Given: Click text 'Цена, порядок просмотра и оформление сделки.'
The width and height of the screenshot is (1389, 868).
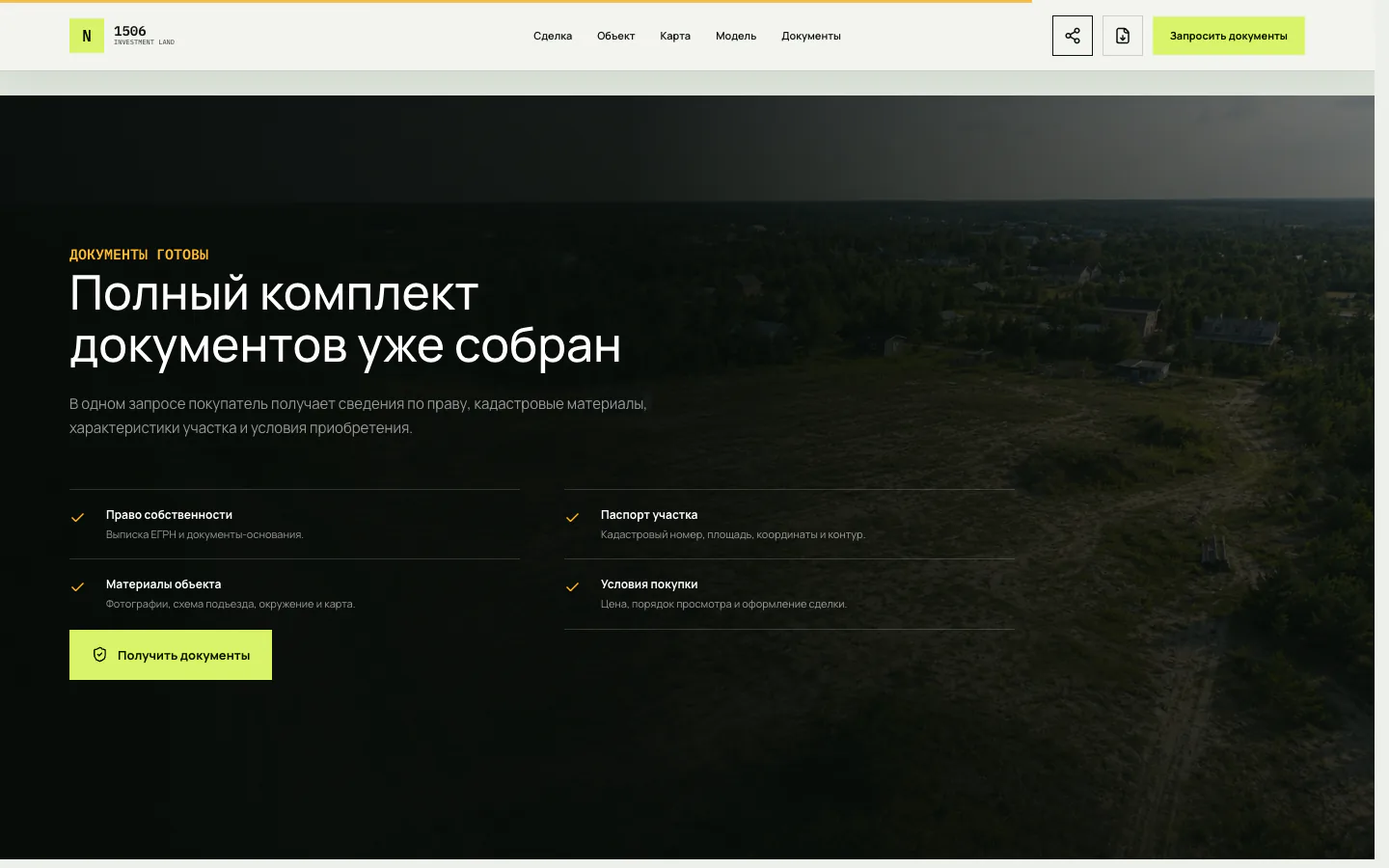Looking at the screenshot, I should [723, 604].
